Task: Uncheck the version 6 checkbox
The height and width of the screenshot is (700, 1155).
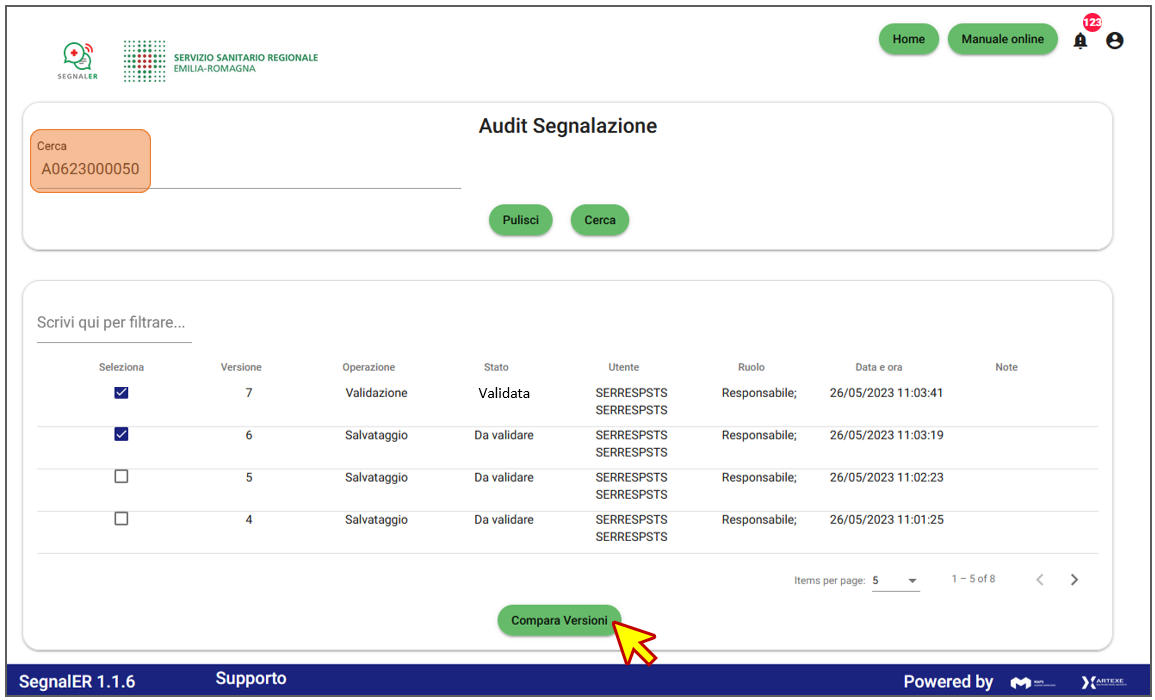Action: tap(121, 435)
